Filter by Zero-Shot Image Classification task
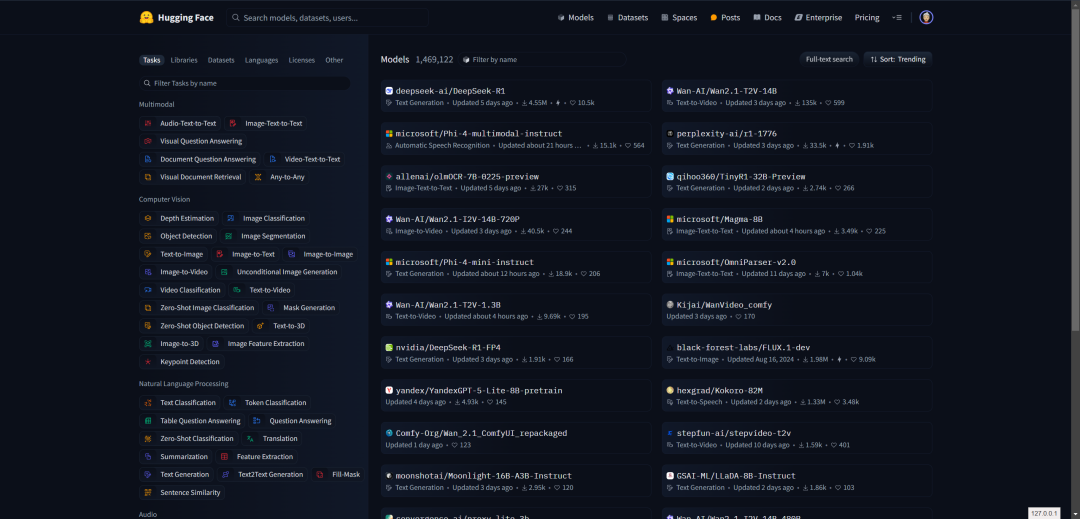 coord(199,308)
